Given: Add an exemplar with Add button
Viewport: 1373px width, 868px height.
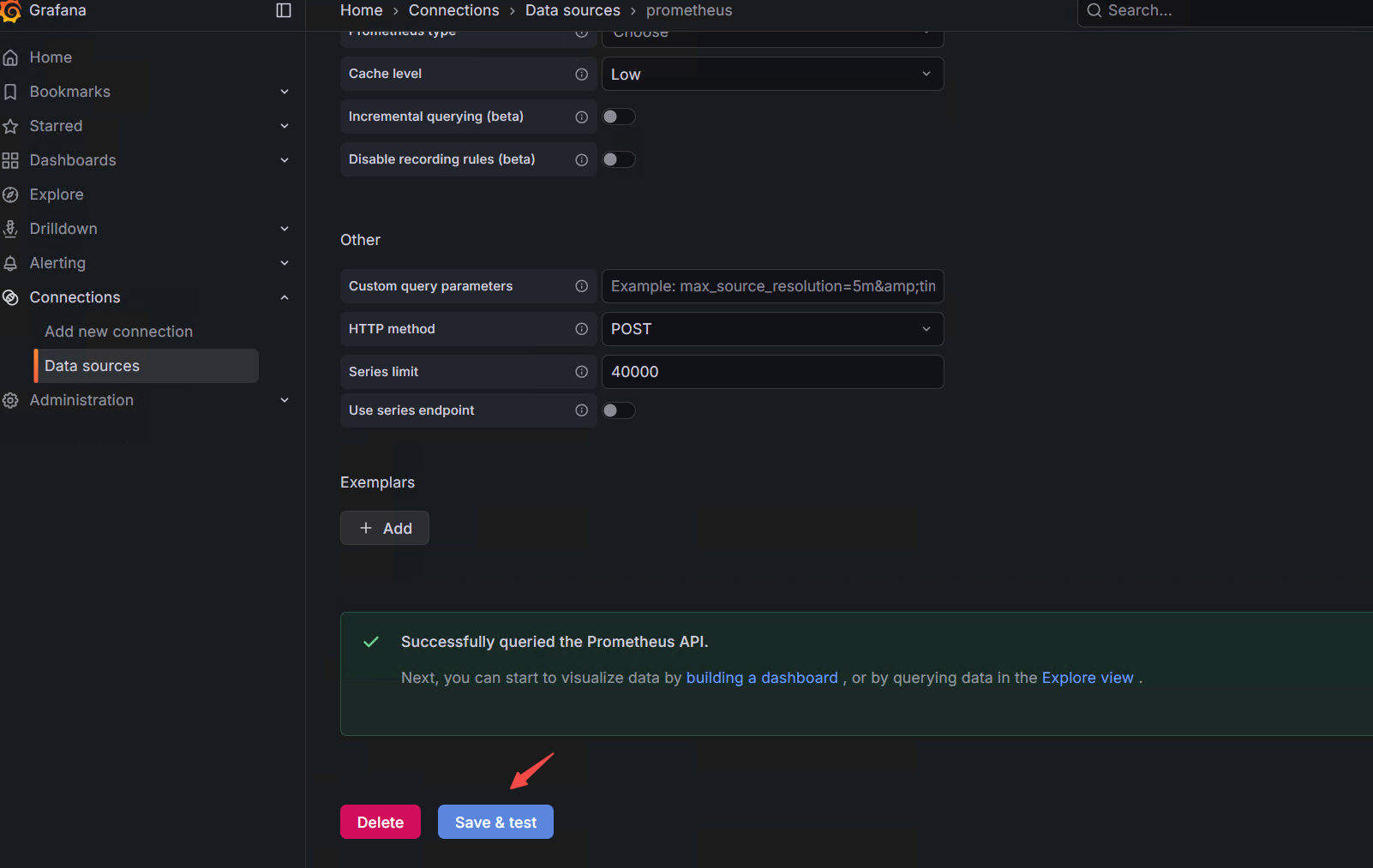Looking at the screenshot, I should pyautogui.click(x=385, y=528).
